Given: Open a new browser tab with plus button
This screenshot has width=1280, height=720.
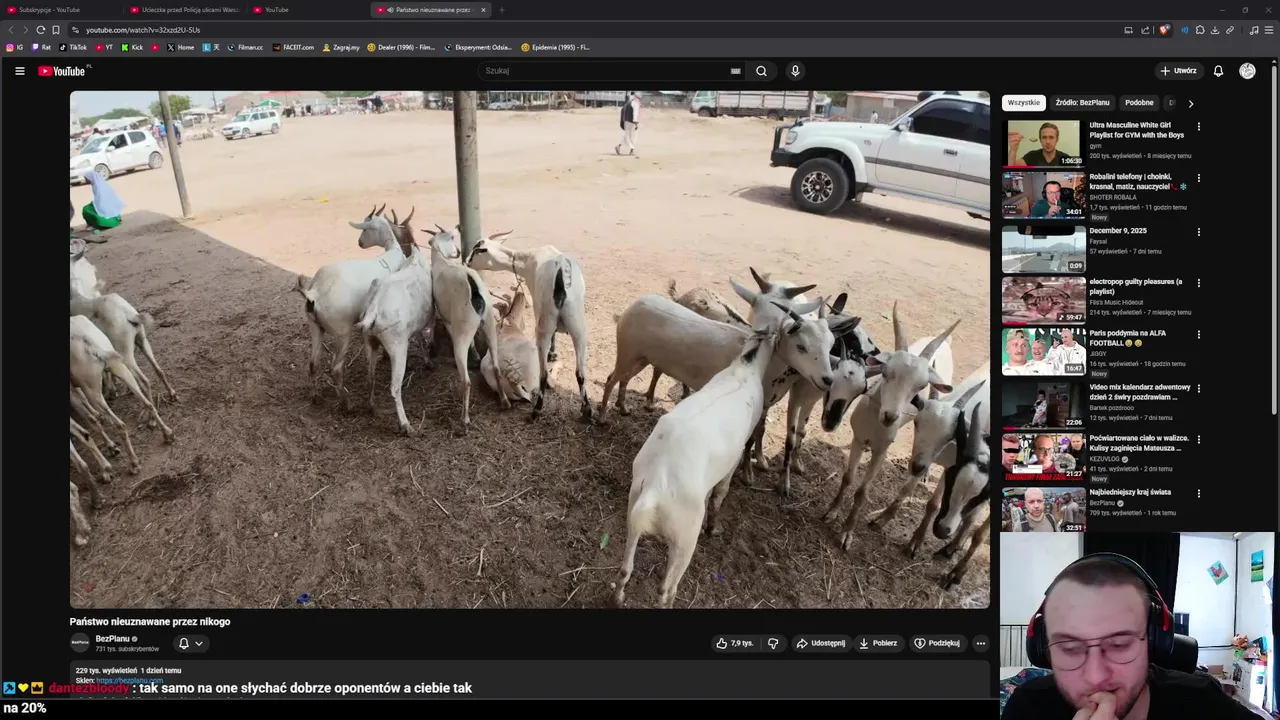Looking at the screenshot, I should (x=501, y=10).
